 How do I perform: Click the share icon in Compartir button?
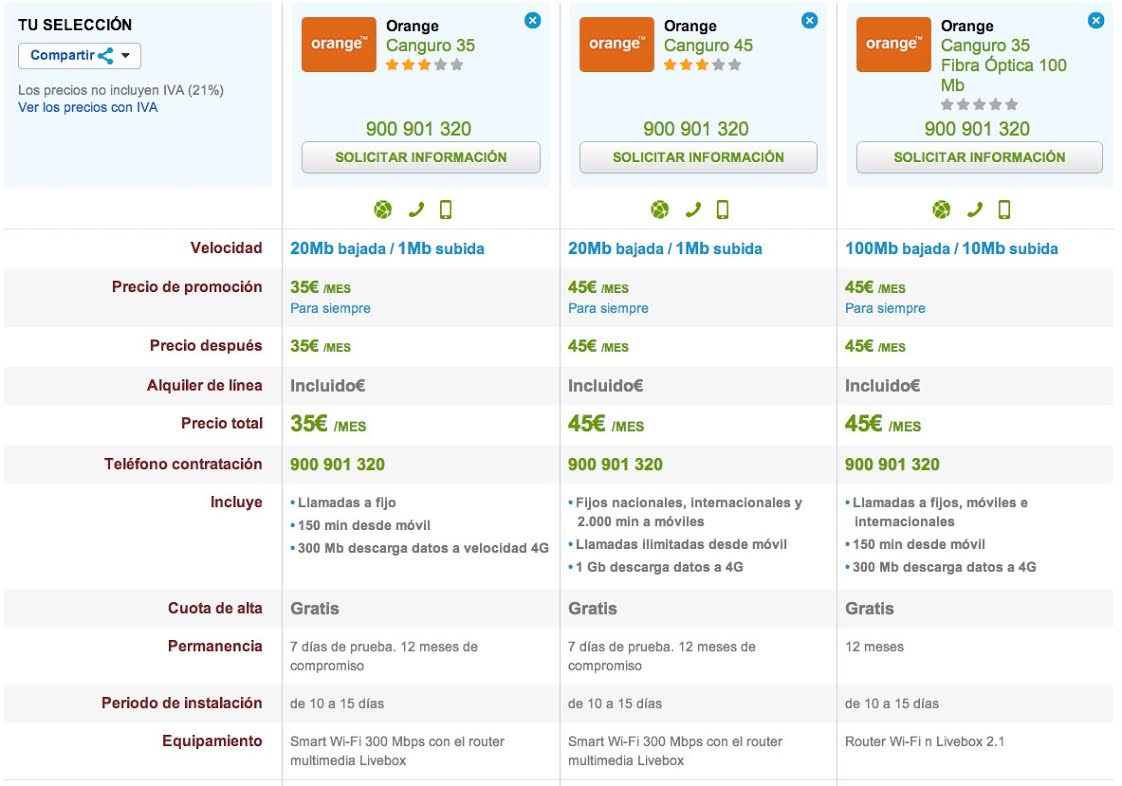click(x=106, y=56)
